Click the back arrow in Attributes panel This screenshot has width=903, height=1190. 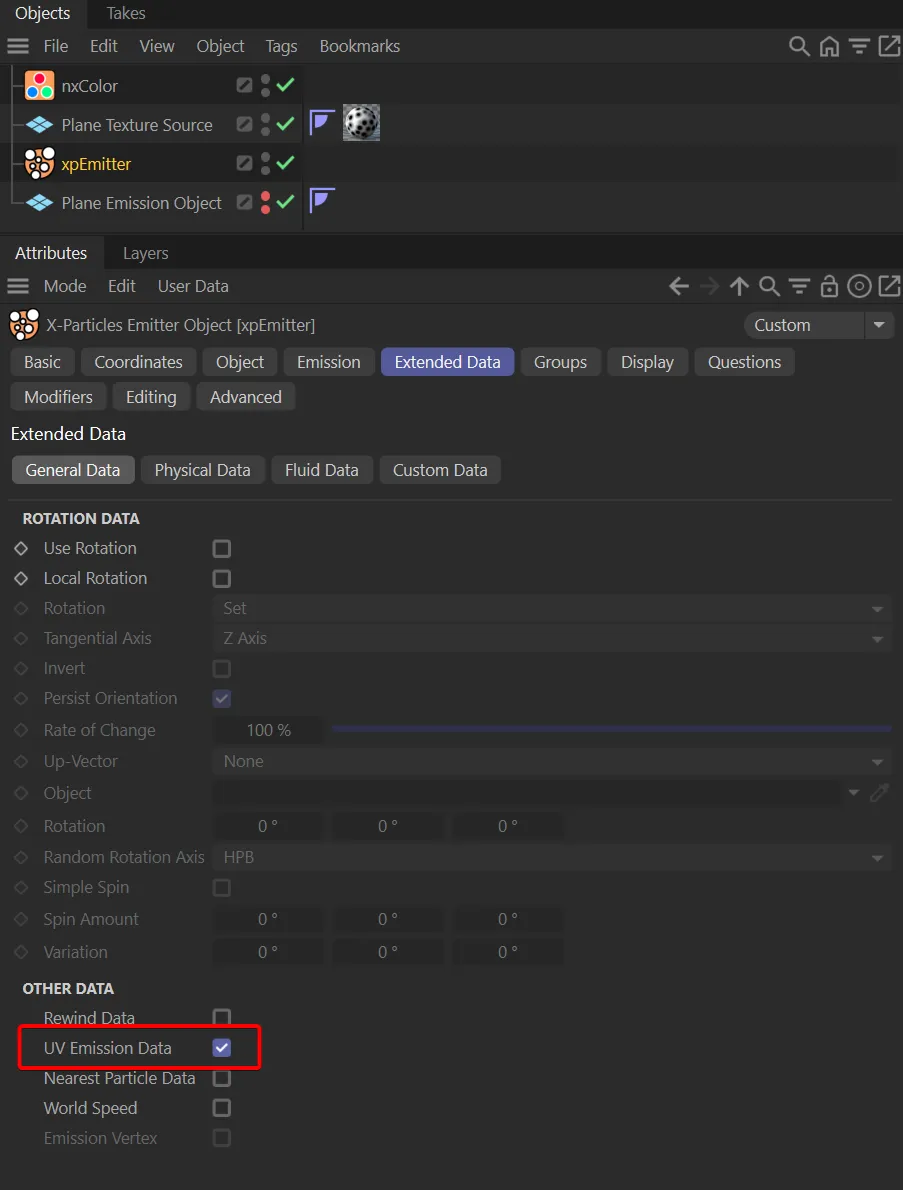point(679,286)
